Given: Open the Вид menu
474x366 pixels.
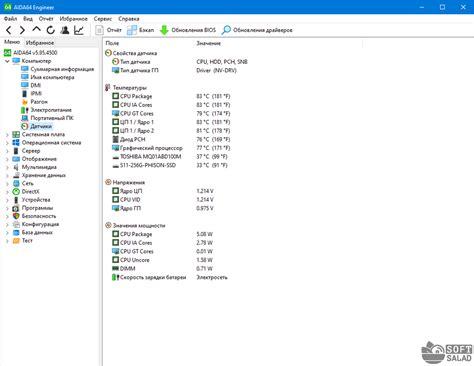Looking at the screenshot, I should pos(28,19).
